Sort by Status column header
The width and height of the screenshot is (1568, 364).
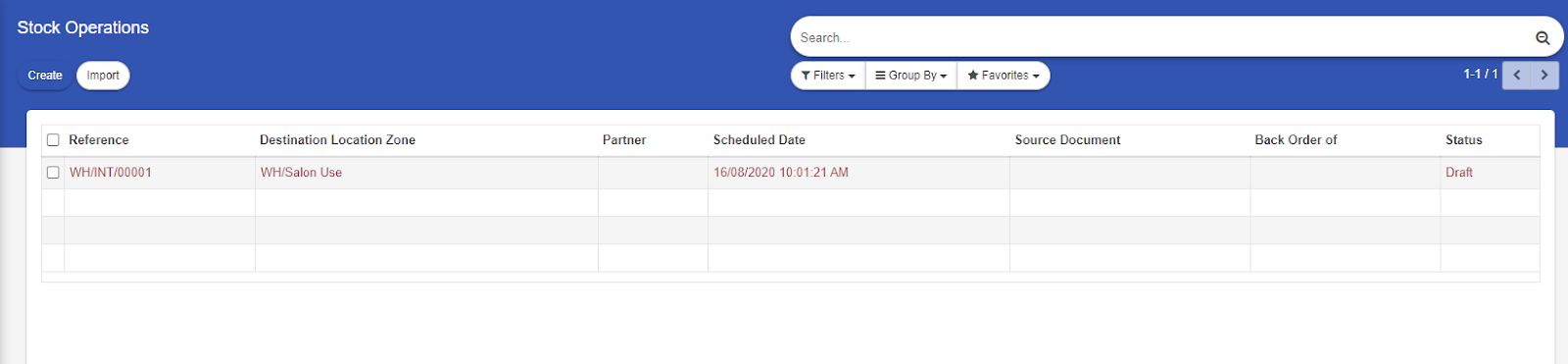click(1464, 140)
